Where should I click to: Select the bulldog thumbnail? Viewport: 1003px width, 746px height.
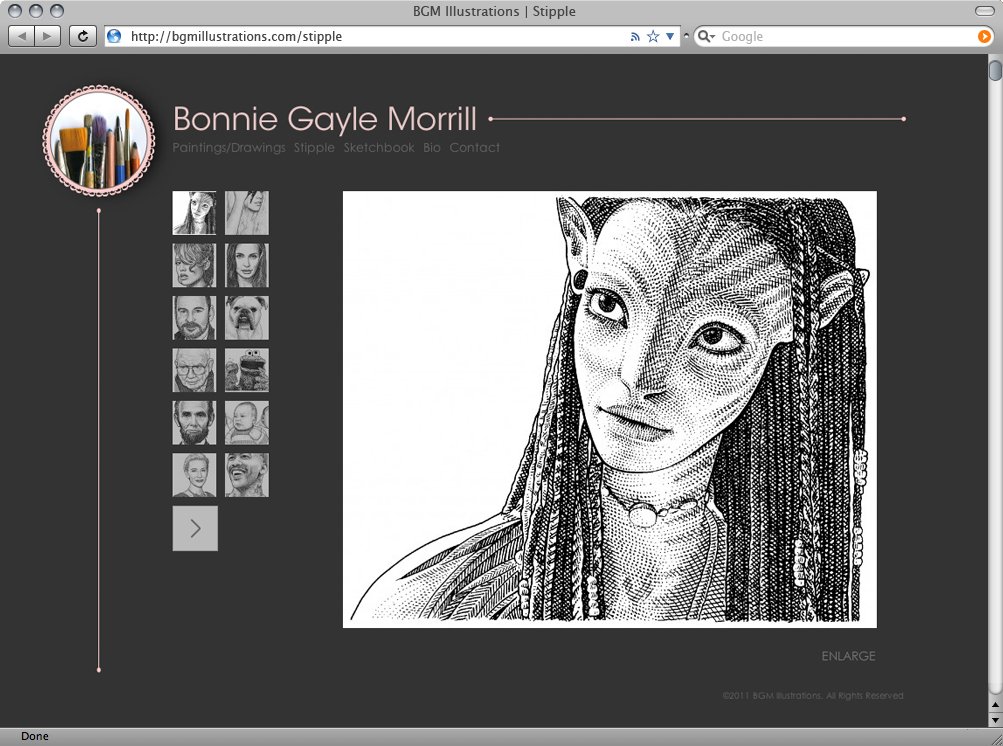pyautogui.click(x=247, y=317)
